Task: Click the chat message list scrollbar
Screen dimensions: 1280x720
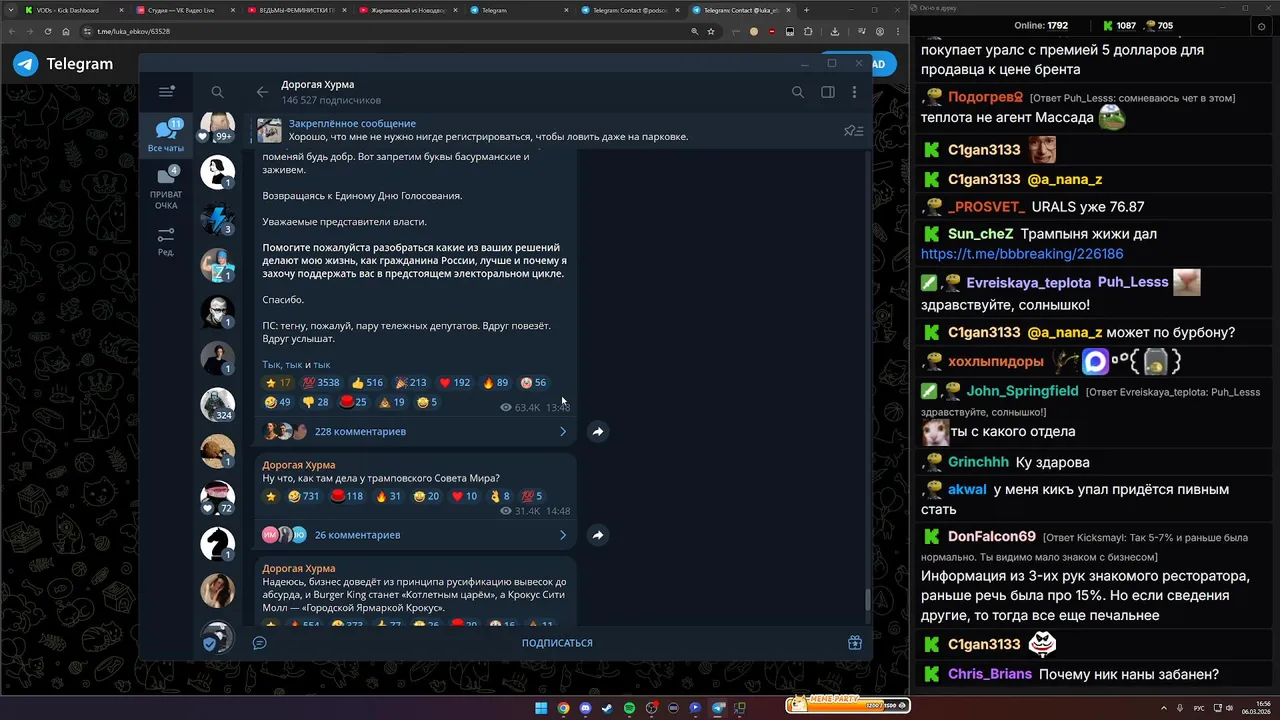Action: coord(867,600)
